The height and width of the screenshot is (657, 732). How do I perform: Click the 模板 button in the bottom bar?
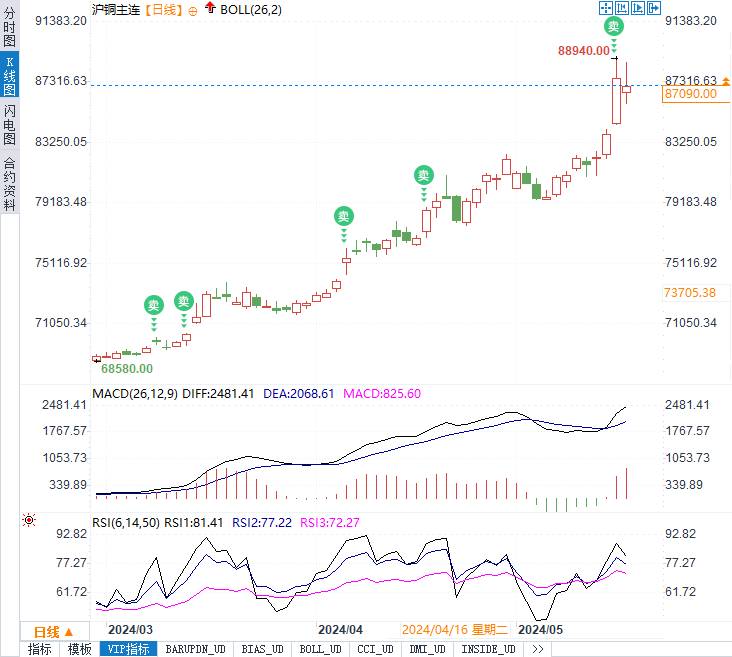[x=80, y=649]
